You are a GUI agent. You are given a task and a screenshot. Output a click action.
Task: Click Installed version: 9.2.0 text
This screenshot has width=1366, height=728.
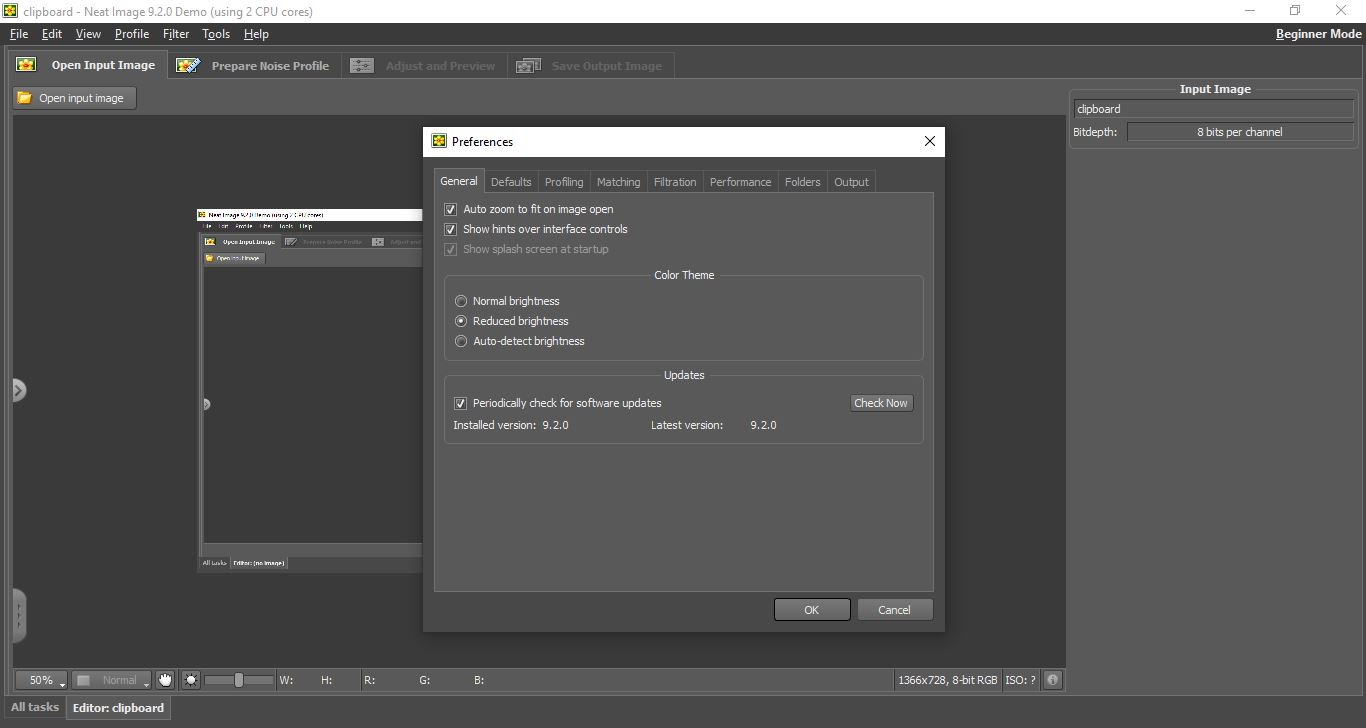511,425
